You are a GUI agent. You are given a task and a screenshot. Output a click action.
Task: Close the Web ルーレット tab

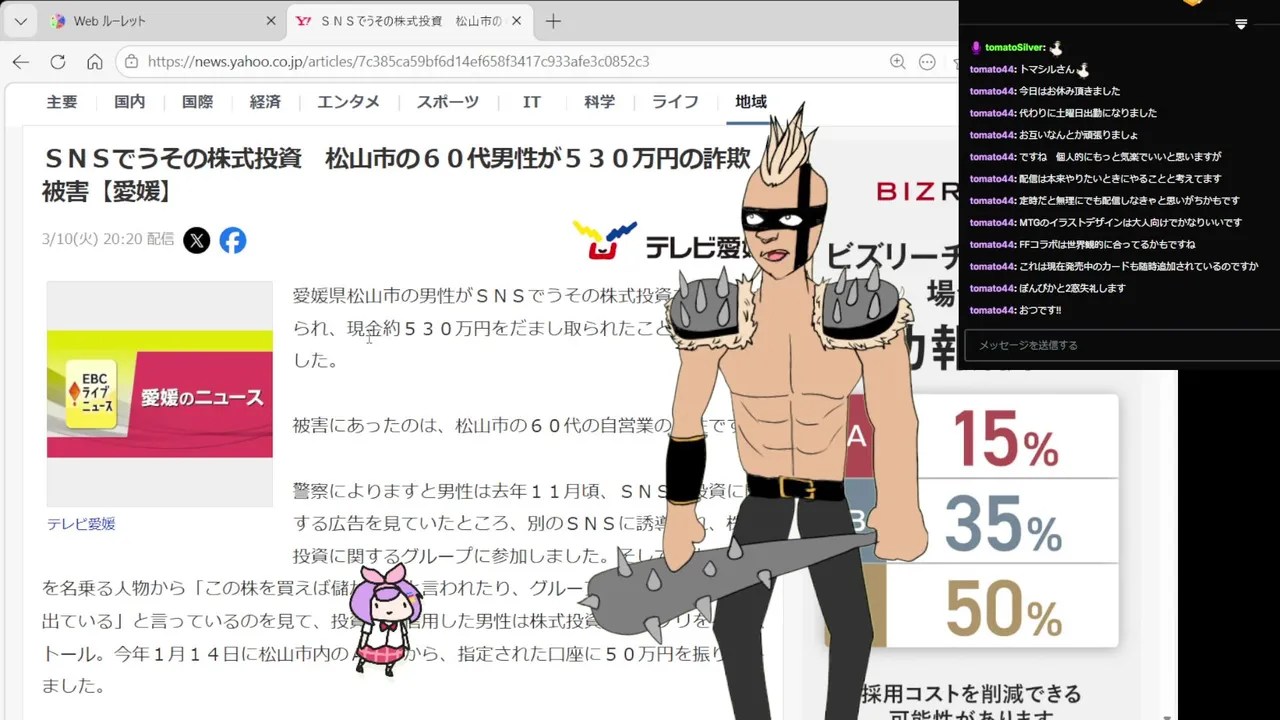point(271,21)
